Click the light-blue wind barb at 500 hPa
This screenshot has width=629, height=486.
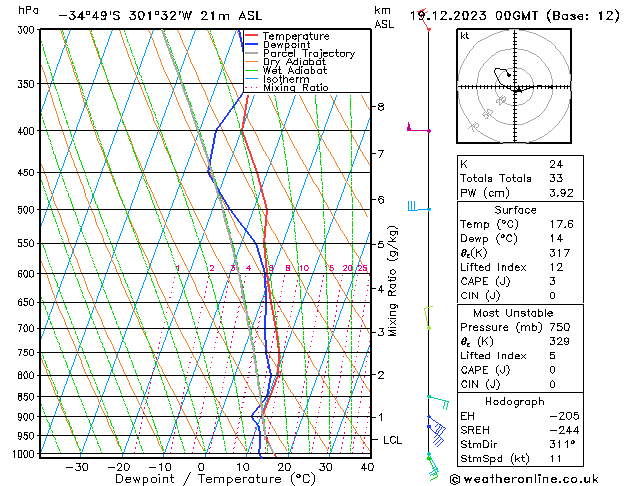click(x=419, y=207)
